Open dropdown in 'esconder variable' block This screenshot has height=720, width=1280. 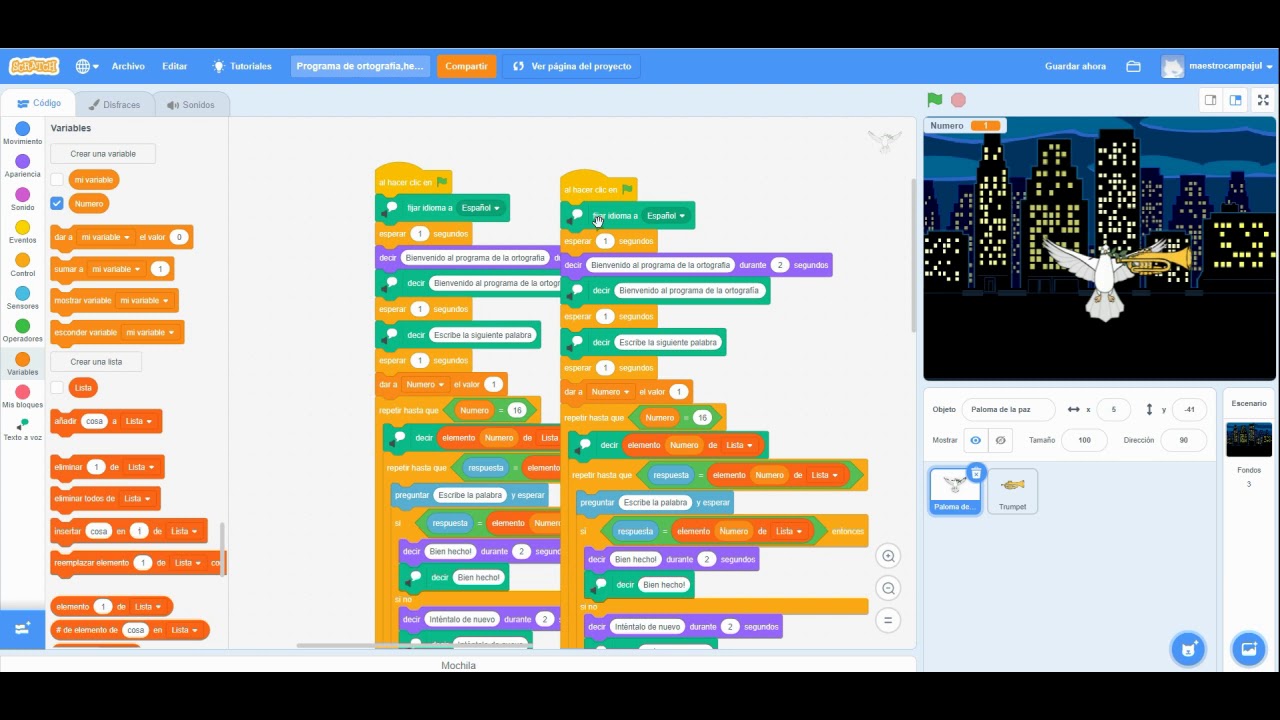pos(150,332)
